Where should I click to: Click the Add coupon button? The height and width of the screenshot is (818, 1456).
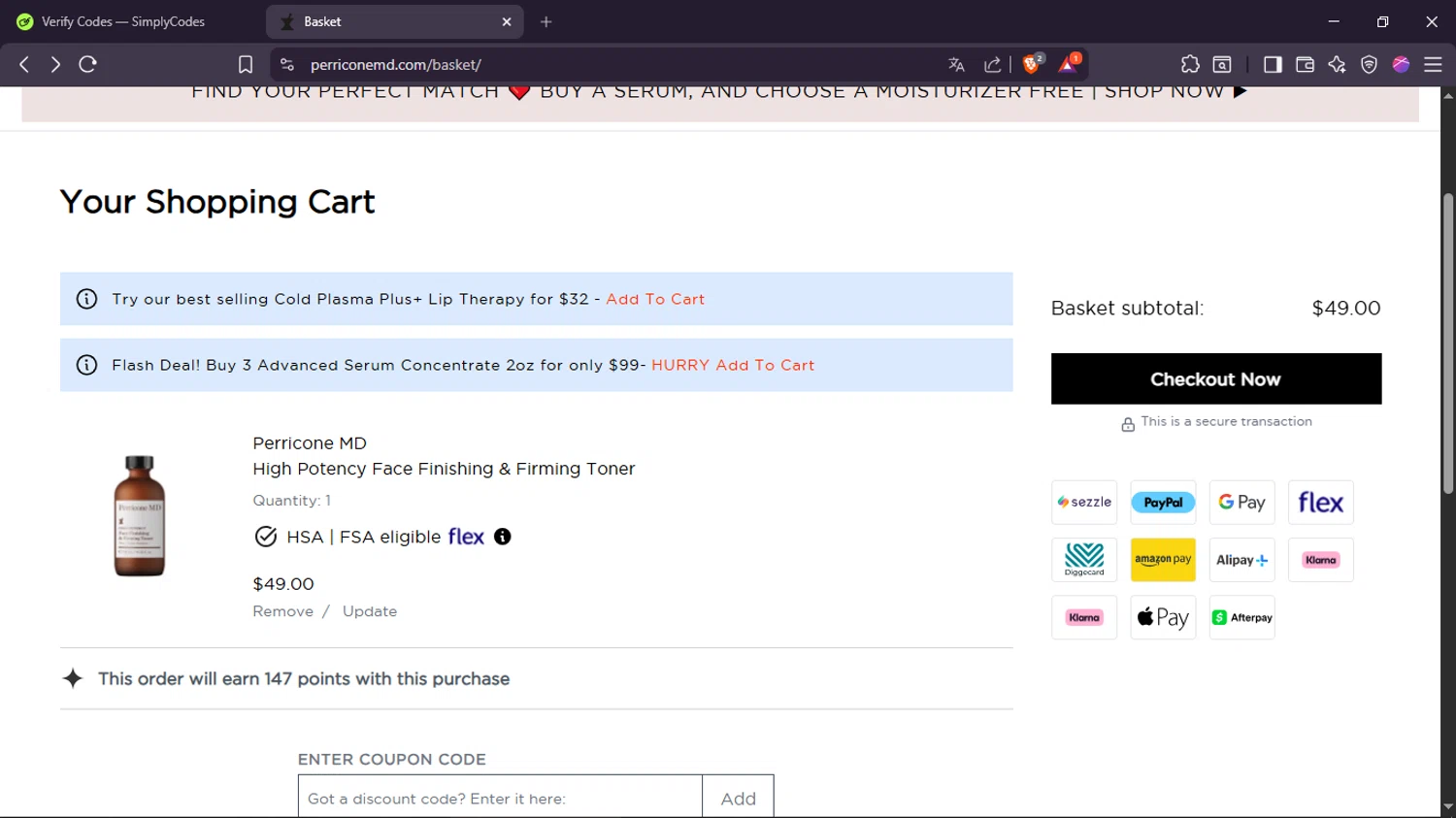click(x=738, y=798)
